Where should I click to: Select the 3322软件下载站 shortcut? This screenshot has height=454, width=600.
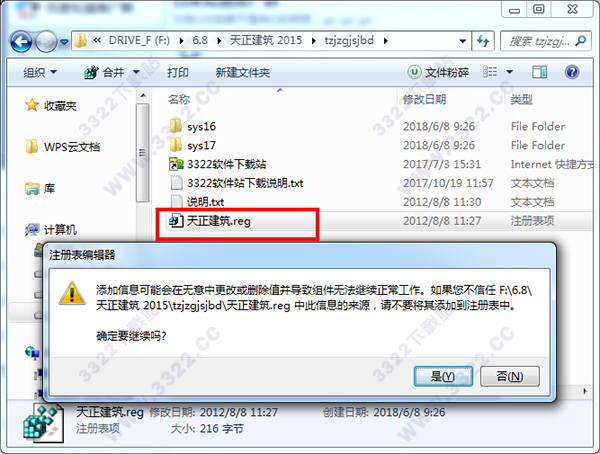pos(218,164)
